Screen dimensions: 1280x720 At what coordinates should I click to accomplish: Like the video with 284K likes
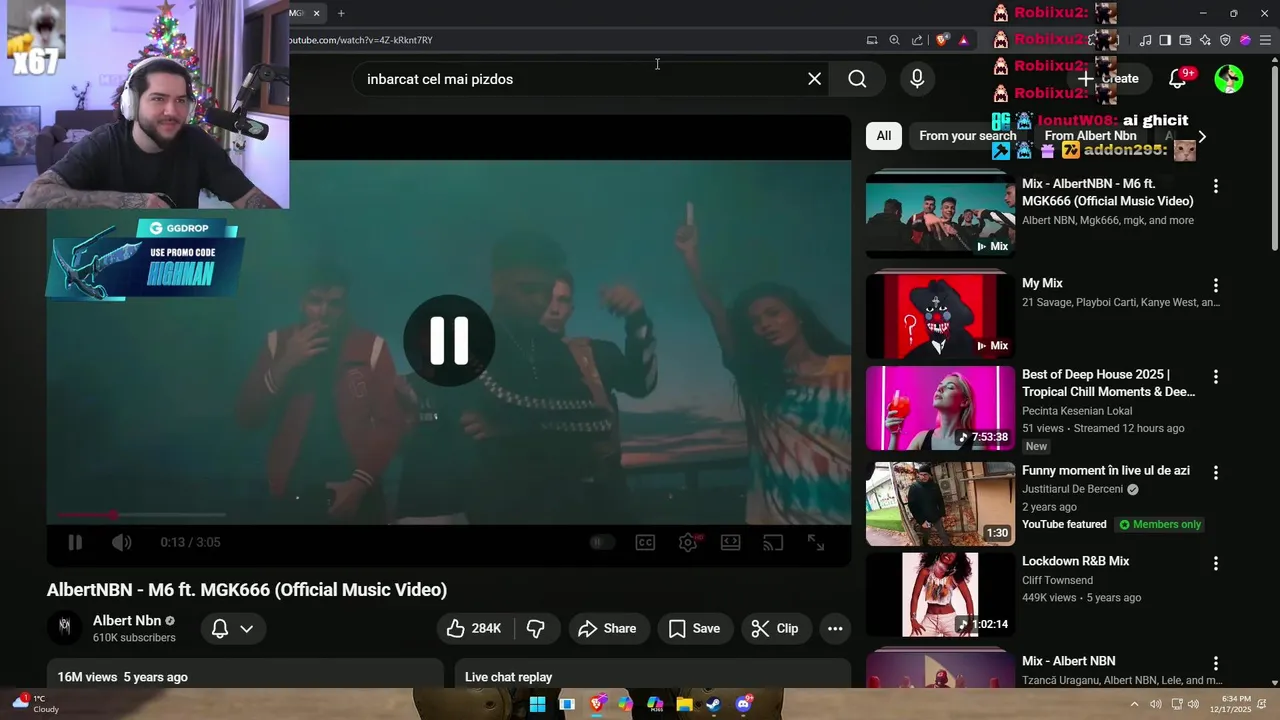[x=475, y=628]
